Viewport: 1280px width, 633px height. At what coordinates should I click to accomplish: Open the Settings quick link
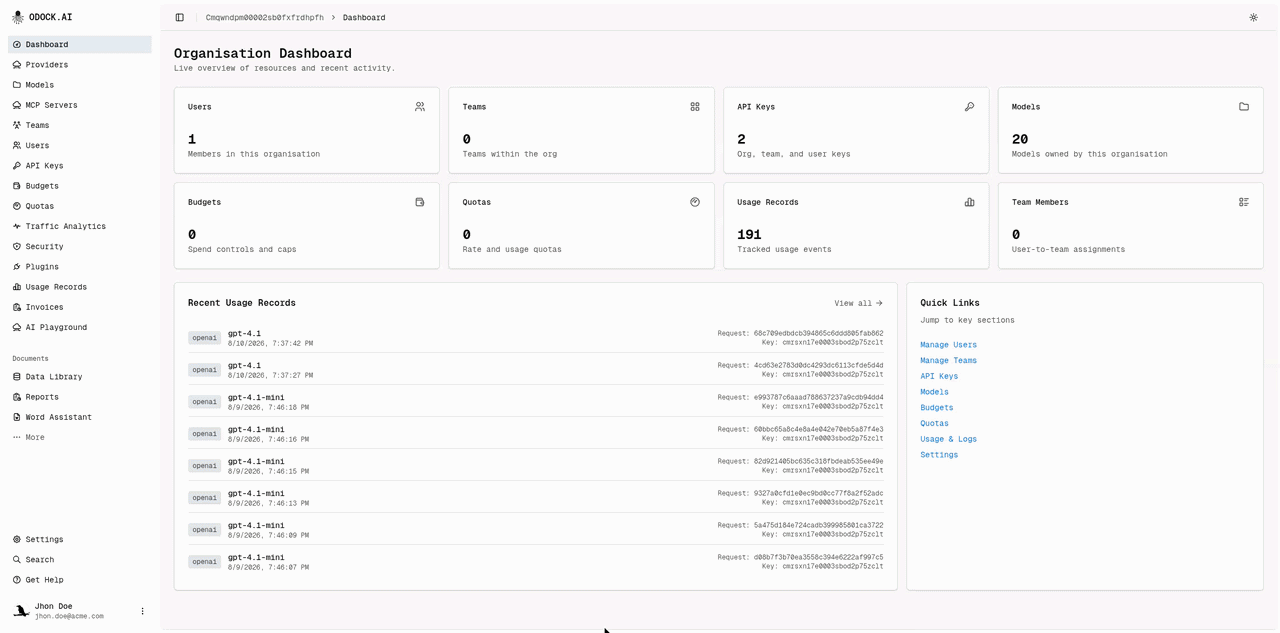[939, 455]
